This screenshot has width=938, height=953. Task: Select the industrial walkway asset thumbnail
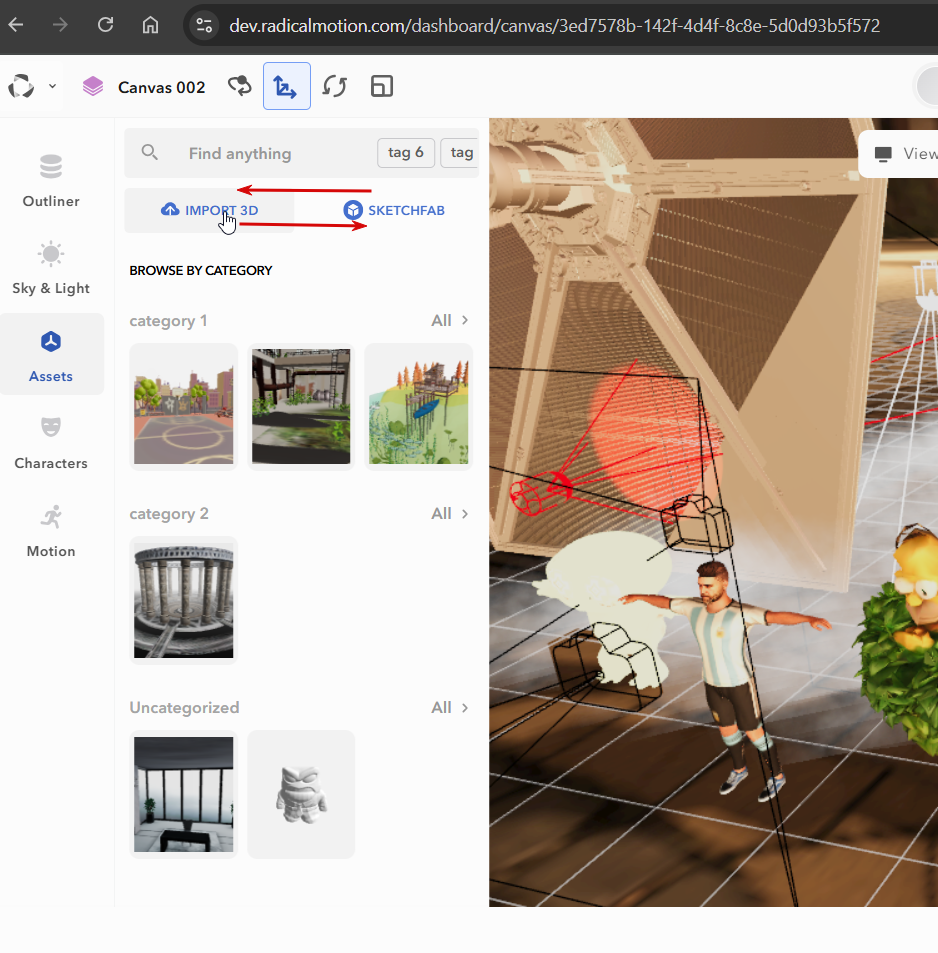pos(301,407)
